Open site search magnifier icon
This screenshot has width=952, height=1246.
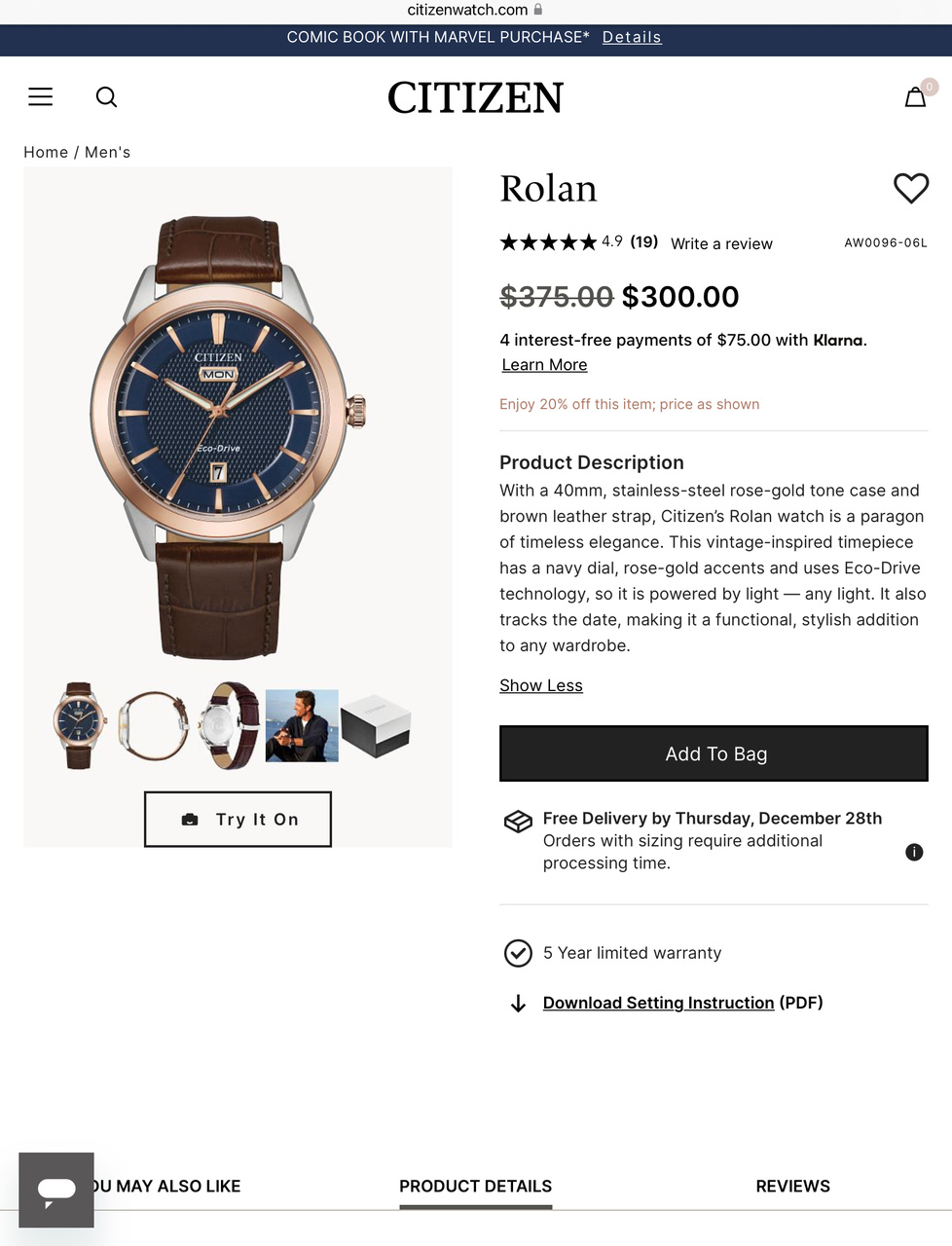[107, 96]
